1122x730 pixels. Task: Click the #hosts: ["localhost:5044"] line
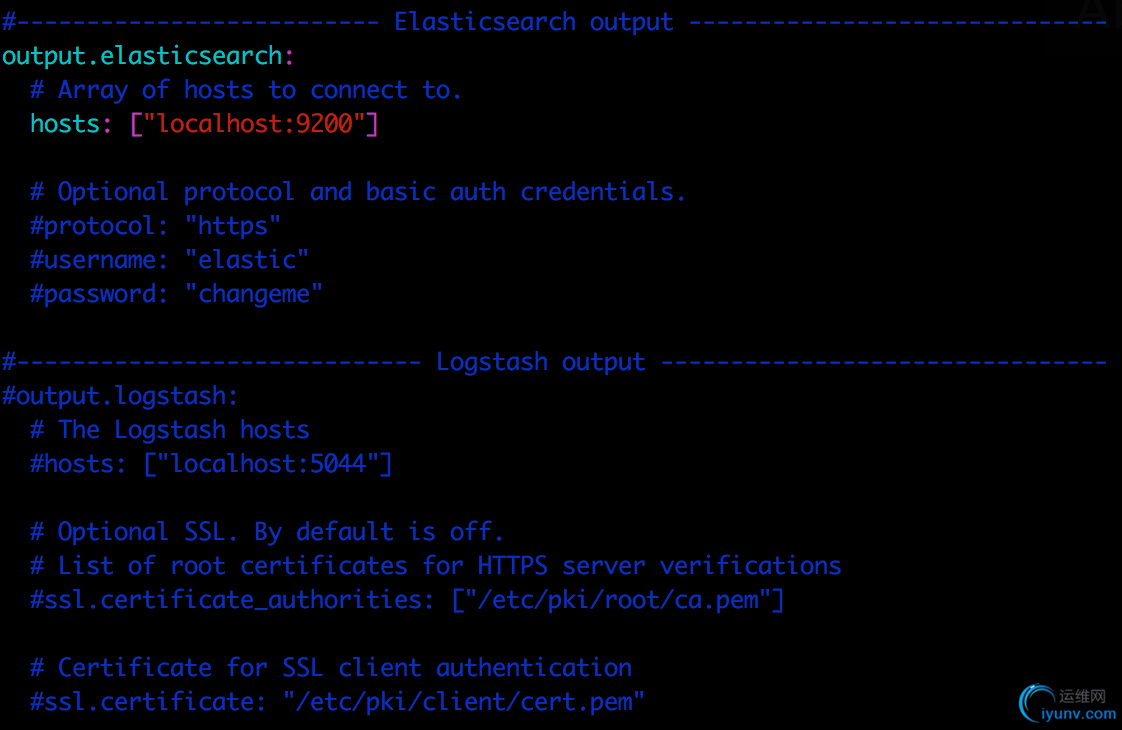(x=211, y=464)
